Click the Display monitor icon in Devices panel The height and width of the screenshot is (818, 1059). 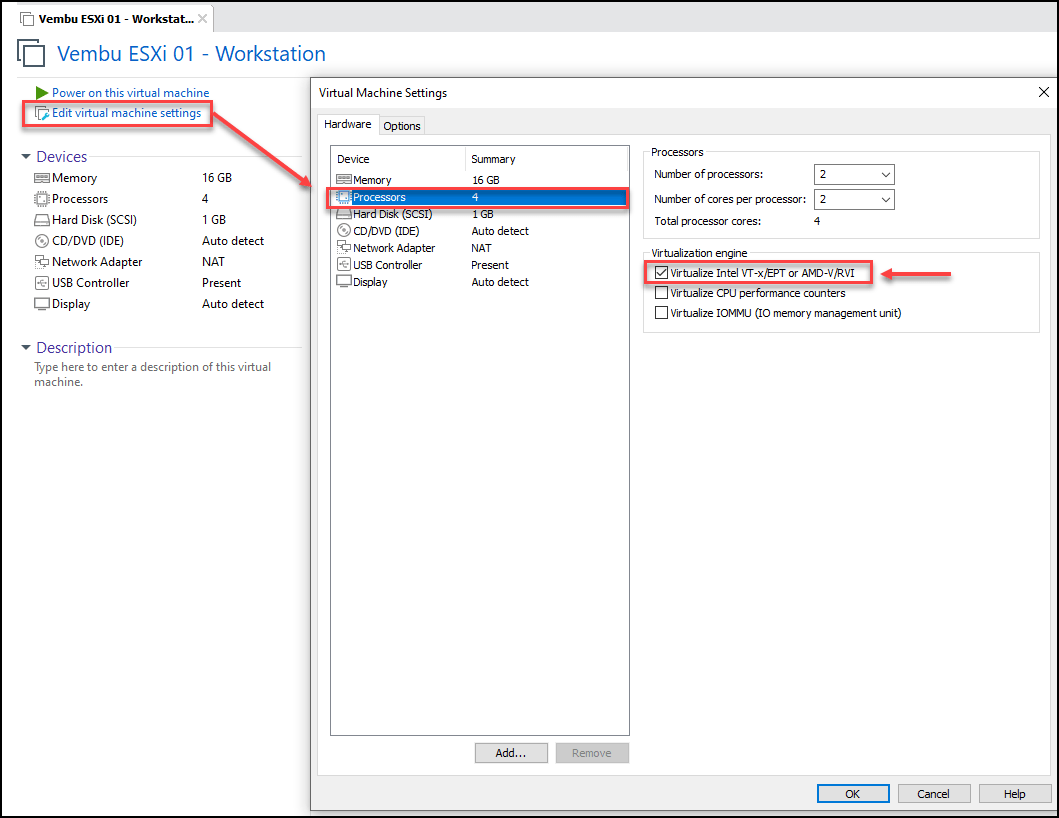pos(42,304)
